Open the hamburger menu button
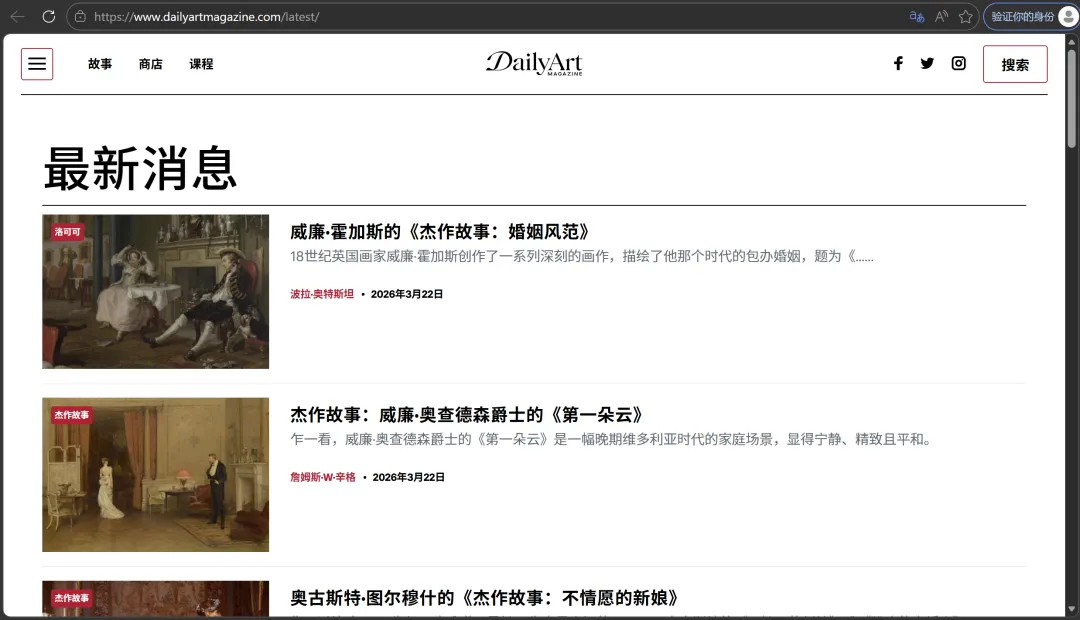1080x620 pixels. click(37, 64)
